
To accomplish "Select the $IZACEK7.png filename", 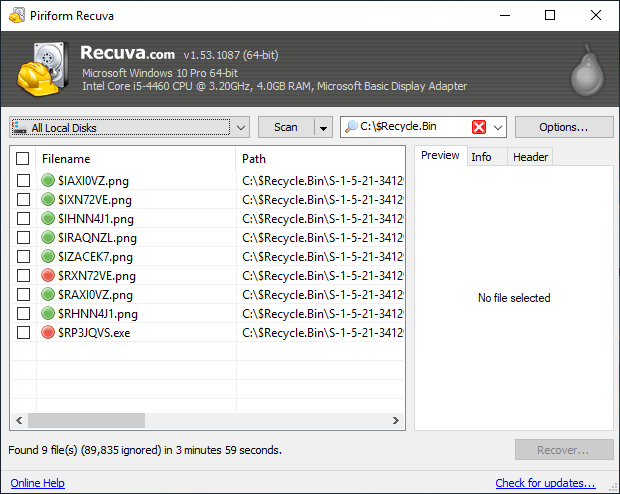I will 95,257.
